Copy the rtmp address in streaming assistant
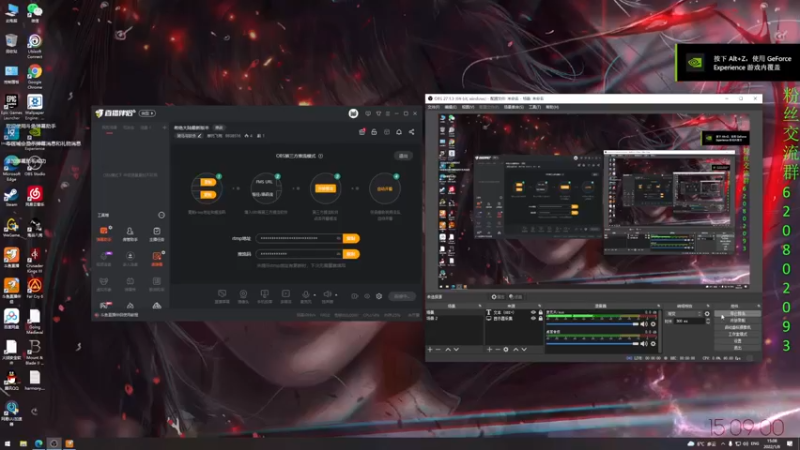The height and width of the screenshot is (450, 800). point(351,238)
